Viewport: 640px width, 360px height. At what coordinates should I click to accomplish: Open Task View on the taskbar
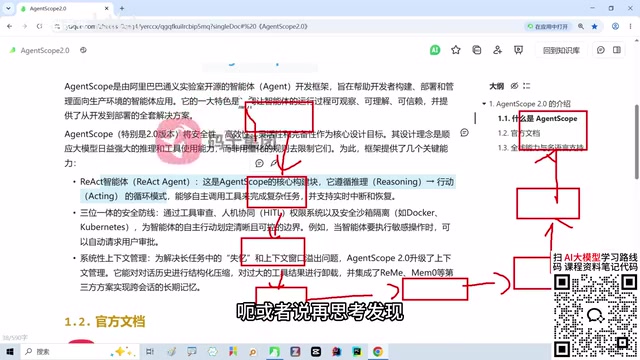[150, 351]
